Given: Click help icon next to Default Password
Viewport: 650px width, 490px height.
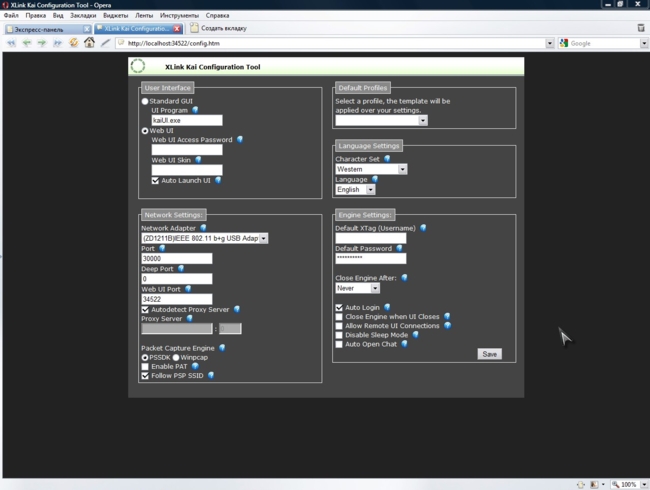Looking at the screenshot, I should pos(399,248).
